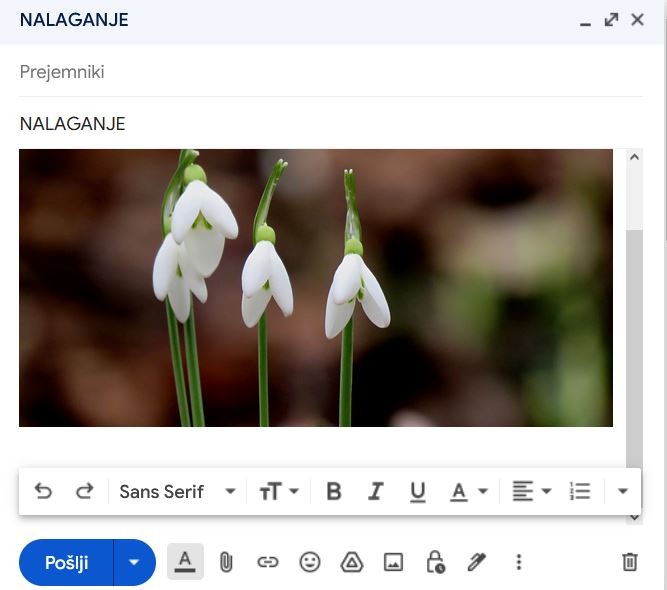The width and height of the screenshot is (667, 590).
Task: Open the Sans Serif font dropdown
Action: [177, 491]
